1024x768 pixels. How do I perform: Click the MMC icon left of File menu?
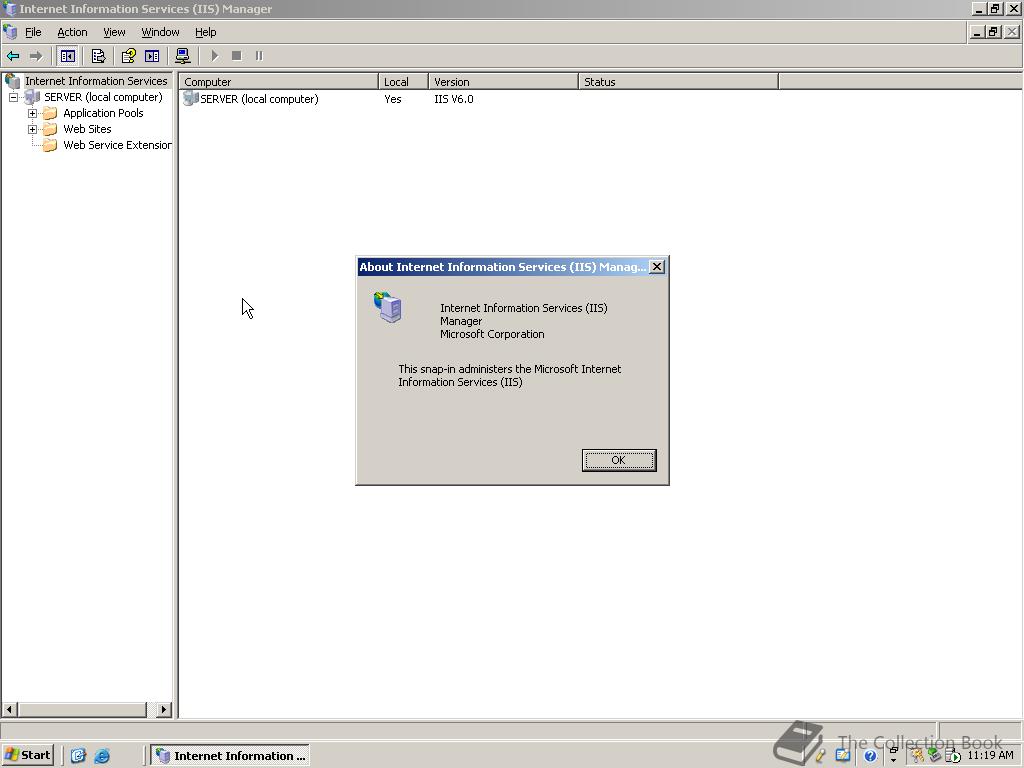[10, 32]
